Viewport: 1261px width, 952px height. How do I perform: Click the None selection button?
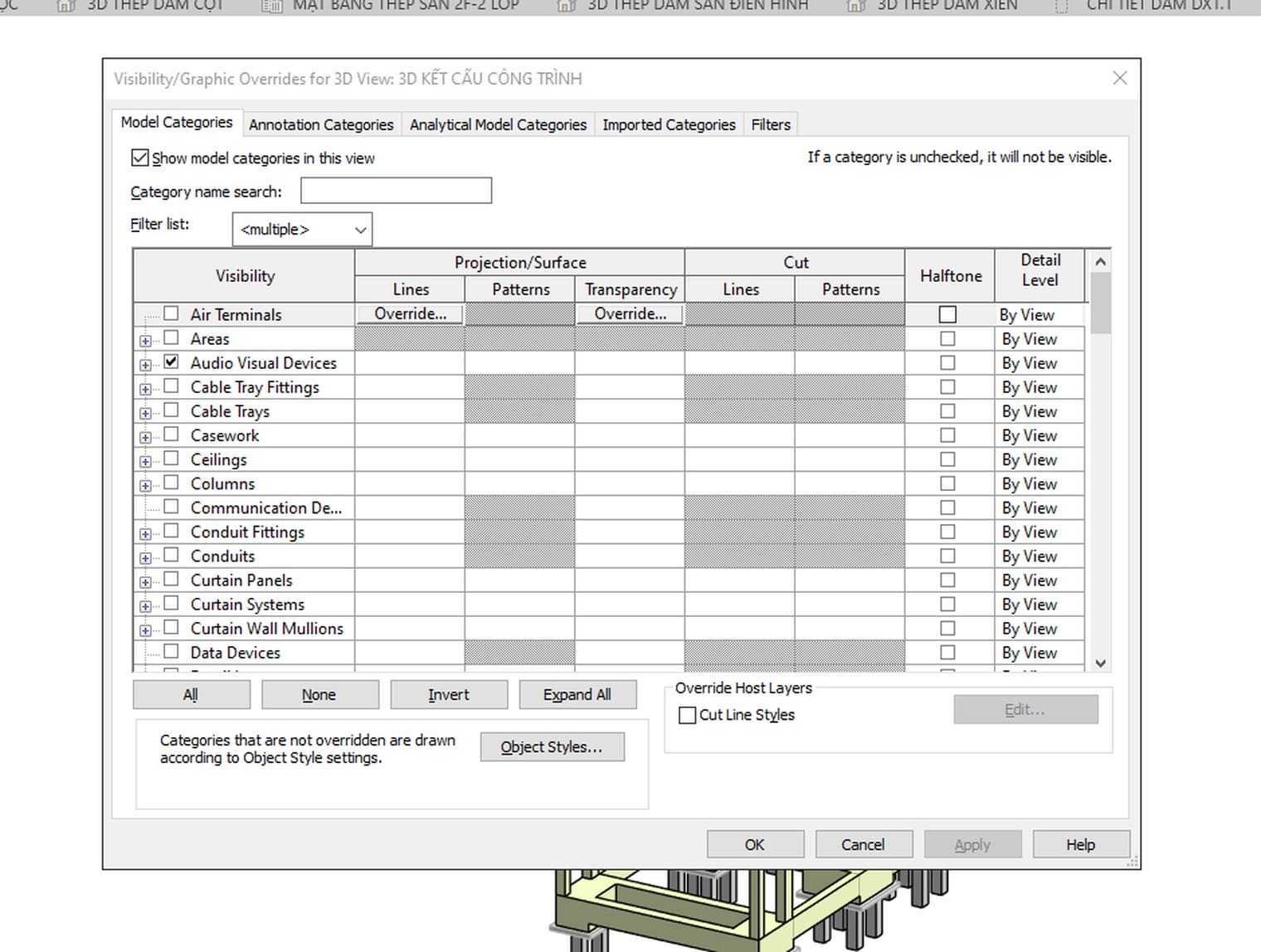pos(319,695)
